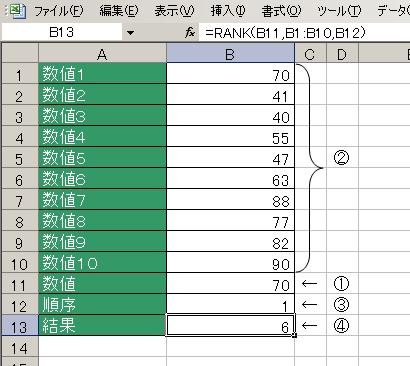The height and width of the screenshot is (366, 410).
Task: Click cell labeled 数値4
Action: 102,137
